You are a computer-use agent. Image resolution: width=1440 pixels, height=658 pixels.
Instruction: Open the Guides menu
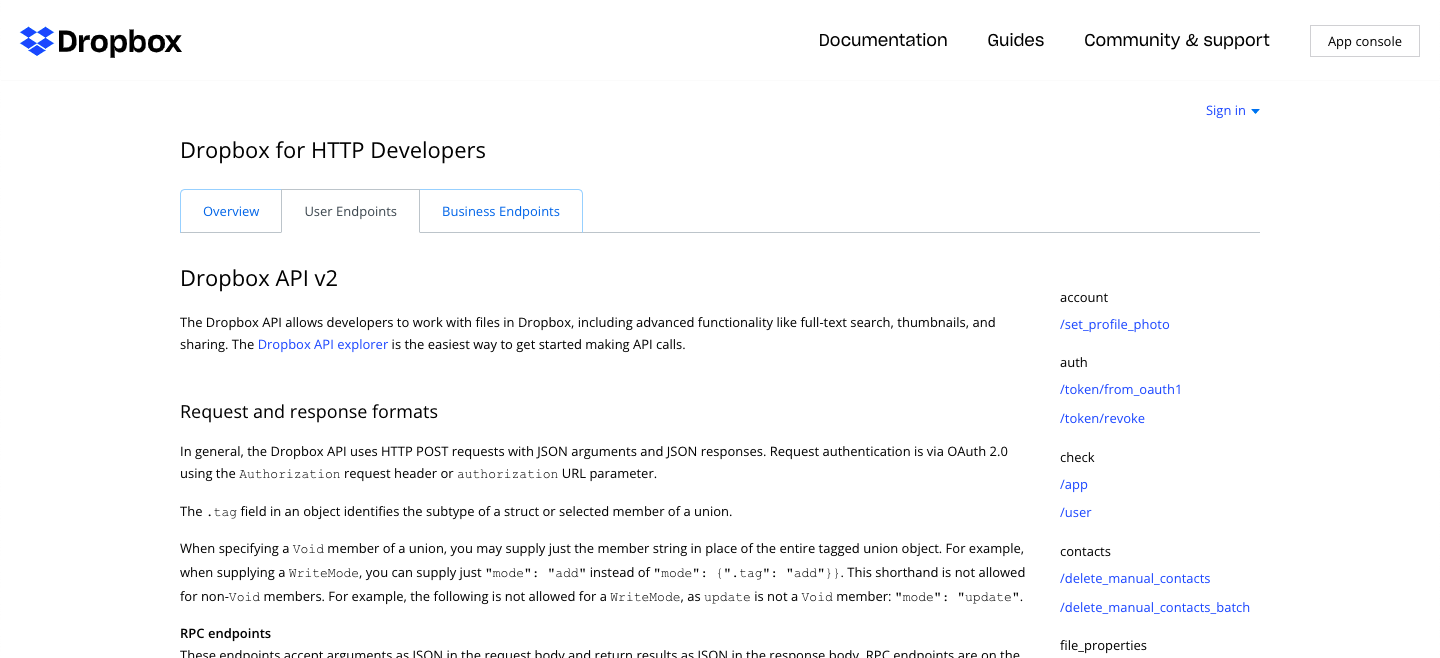point(1015,40)
